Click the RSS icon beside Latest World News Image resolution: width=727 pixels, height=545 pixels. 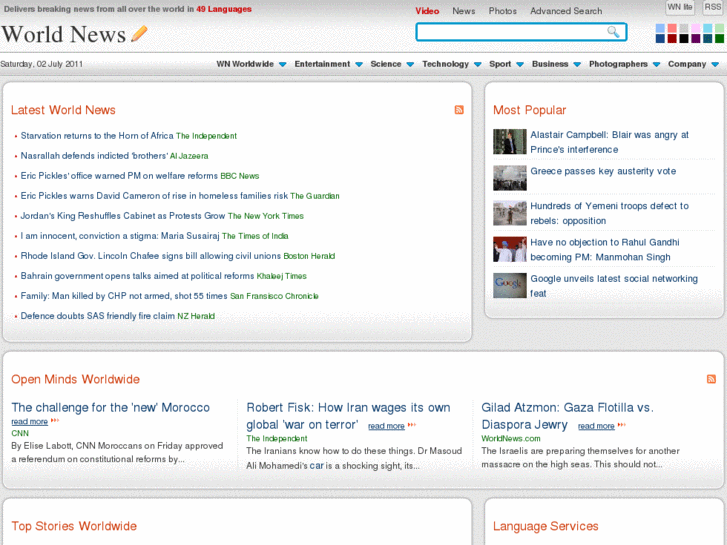[459, 110]
